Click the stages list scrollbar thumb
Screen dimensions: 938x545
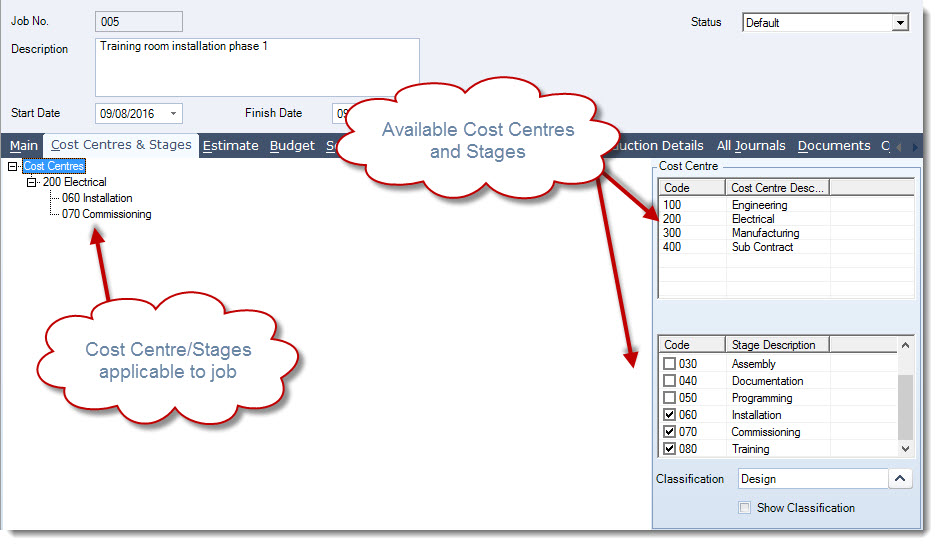tap(906, 407)
